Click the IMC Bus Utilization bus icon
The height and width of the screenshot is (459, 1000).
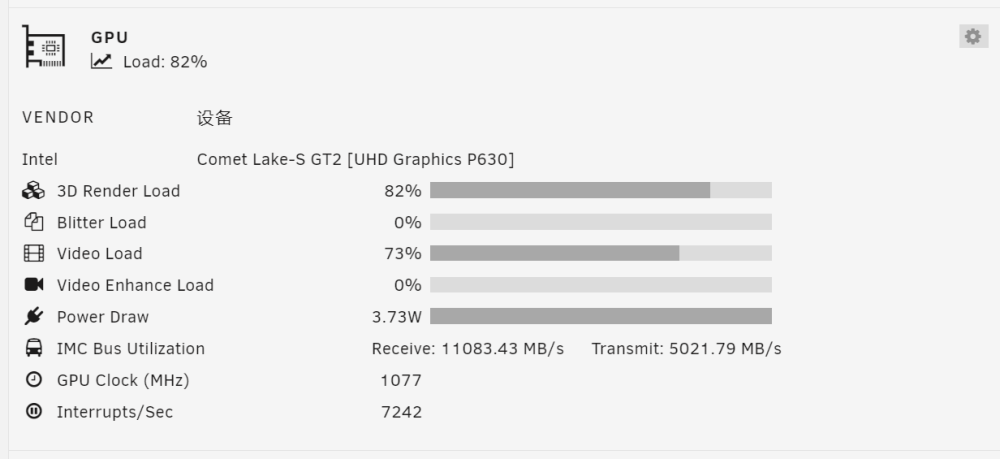pos(34,348)
